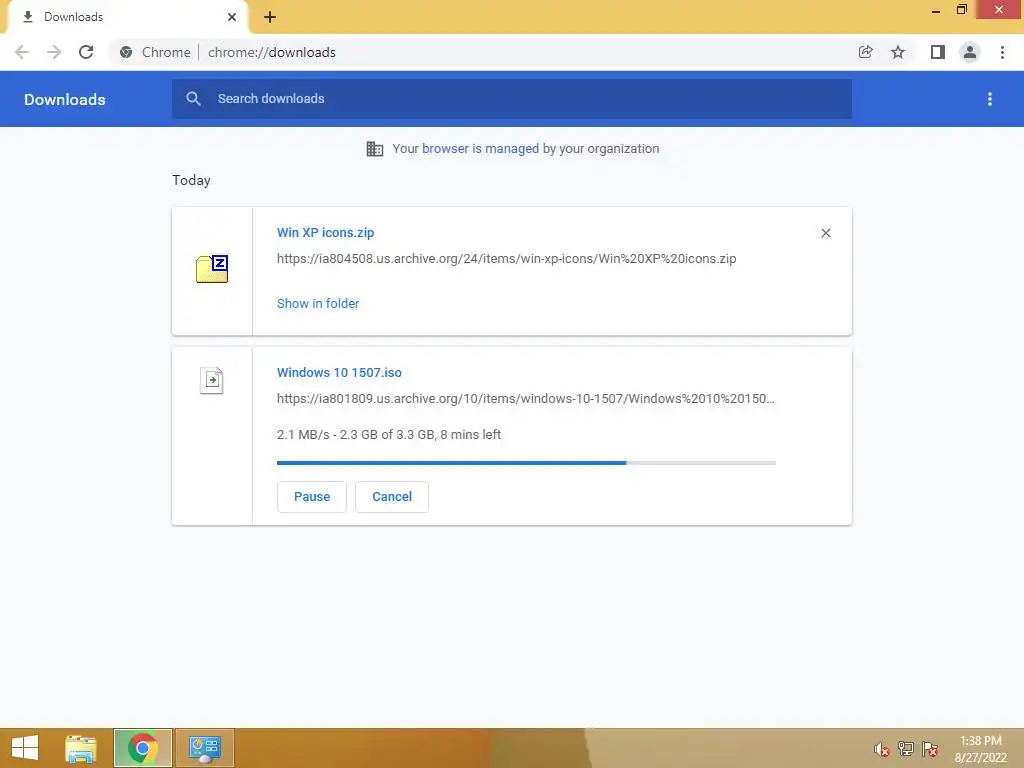Viewport: 1024px width, 768px height.
Task: Open the Control Panel taskbar icon
Action: tap(204, 748)
